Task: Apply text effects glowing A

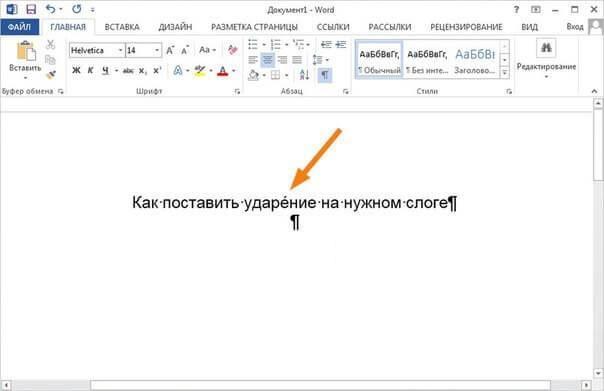Action: click(178, 71)
